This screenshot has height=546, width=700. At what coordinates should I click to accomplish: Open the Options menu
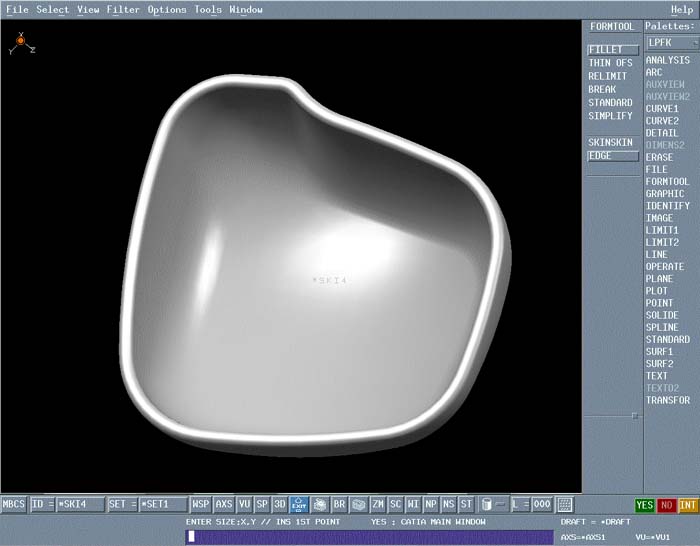(167, 10)
